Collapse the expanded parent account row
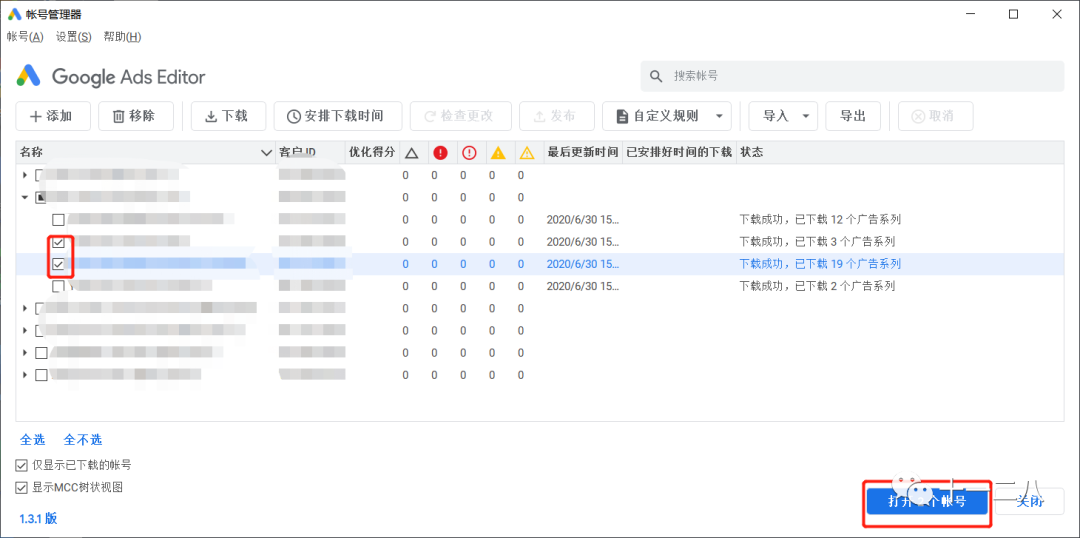1080x538 pixels. [x=25, y=198]
